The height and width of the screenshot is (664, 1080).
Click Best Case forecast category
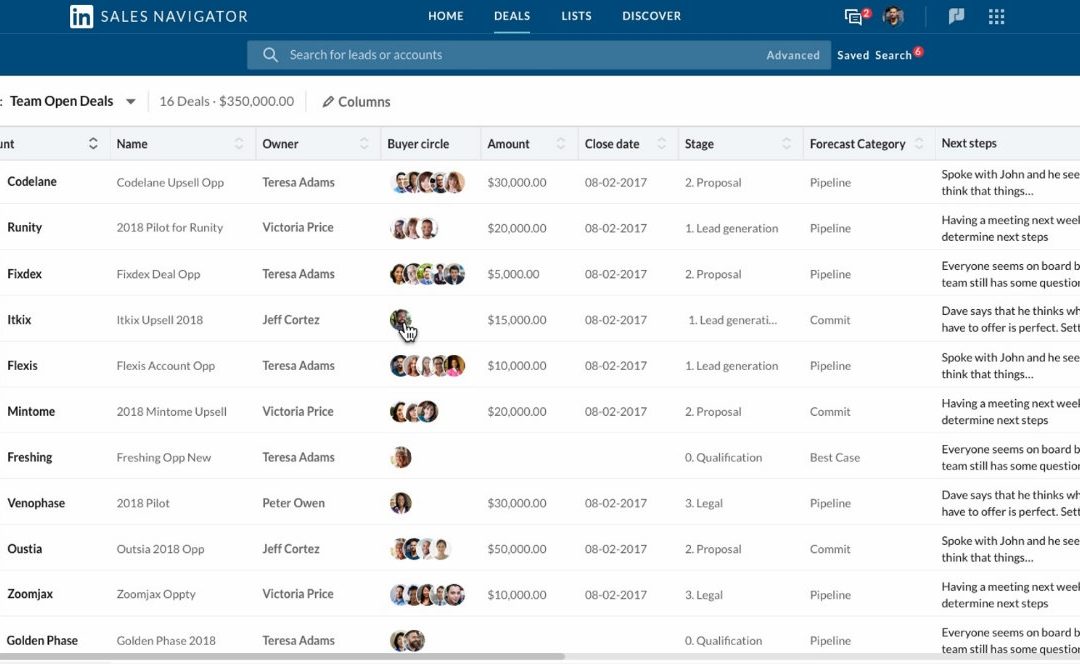(x=835, y=457)
